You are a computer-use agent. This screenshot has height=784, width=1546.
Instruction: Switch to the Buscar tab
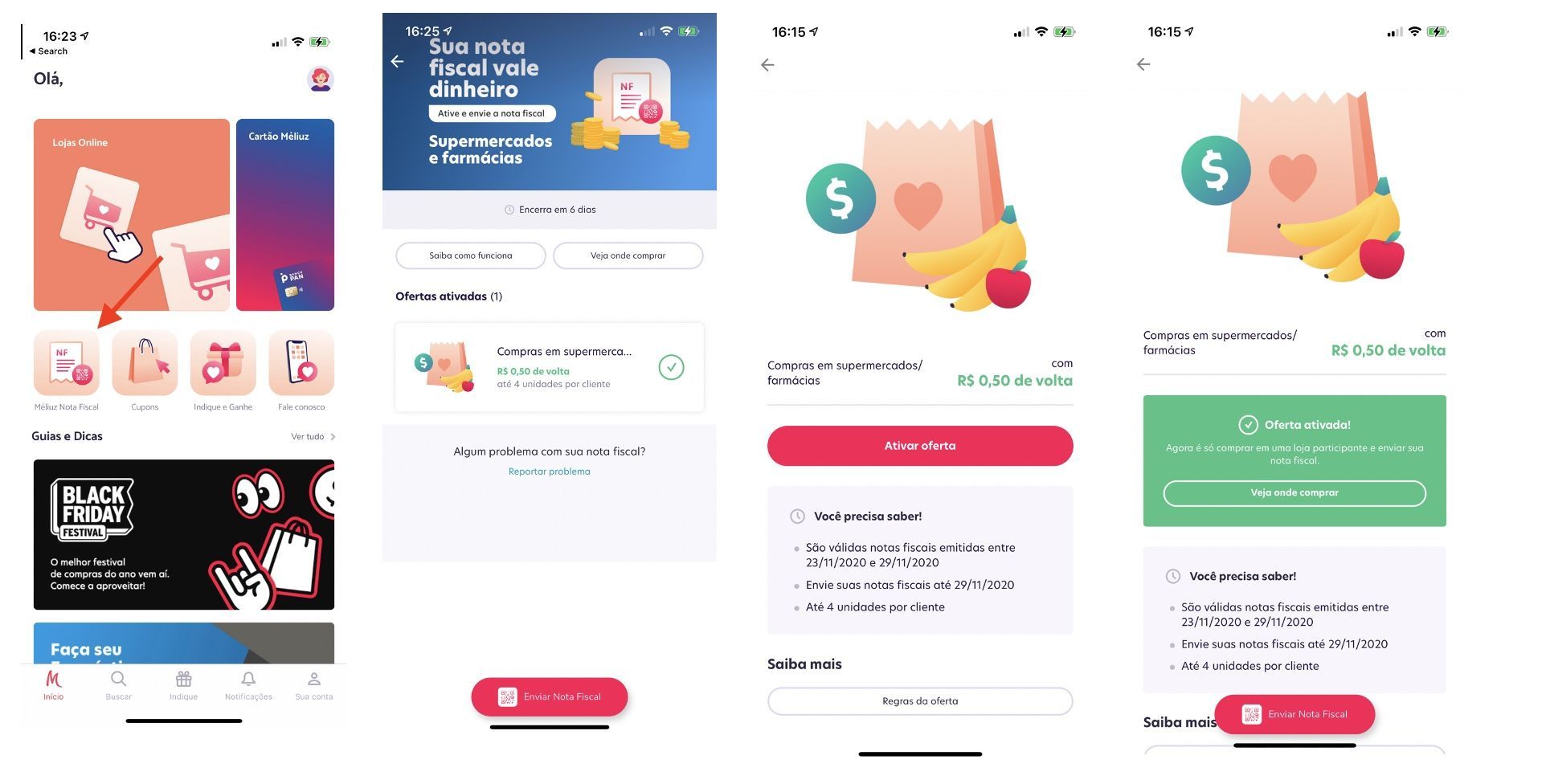(118, 685)
